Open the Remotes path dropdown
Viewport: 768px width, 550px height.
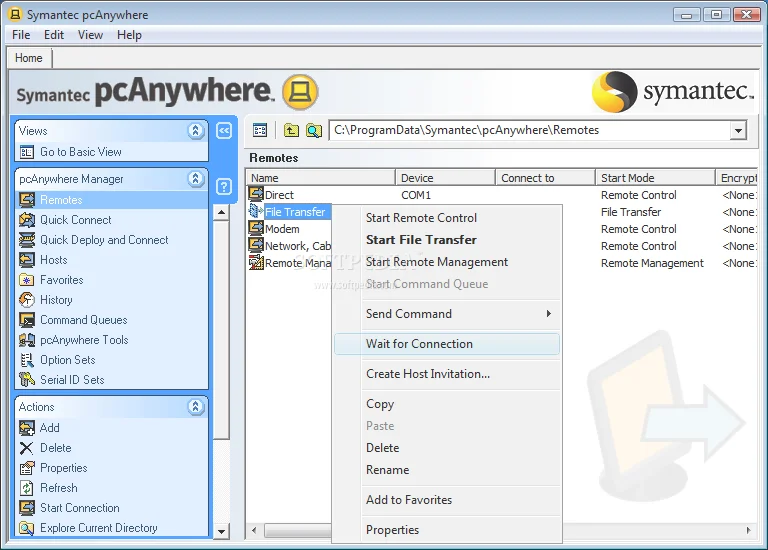coord(738,130)
